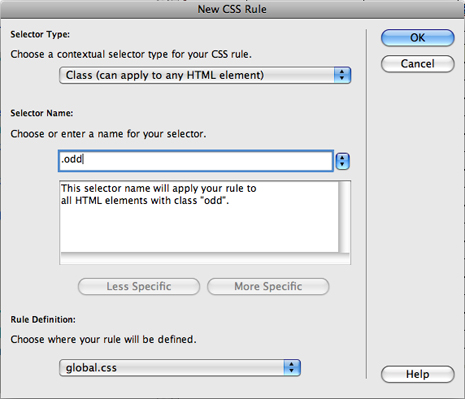Click the New CSS Rule title bar
This screenshot has height=399, width=465.
pos(232,9)
